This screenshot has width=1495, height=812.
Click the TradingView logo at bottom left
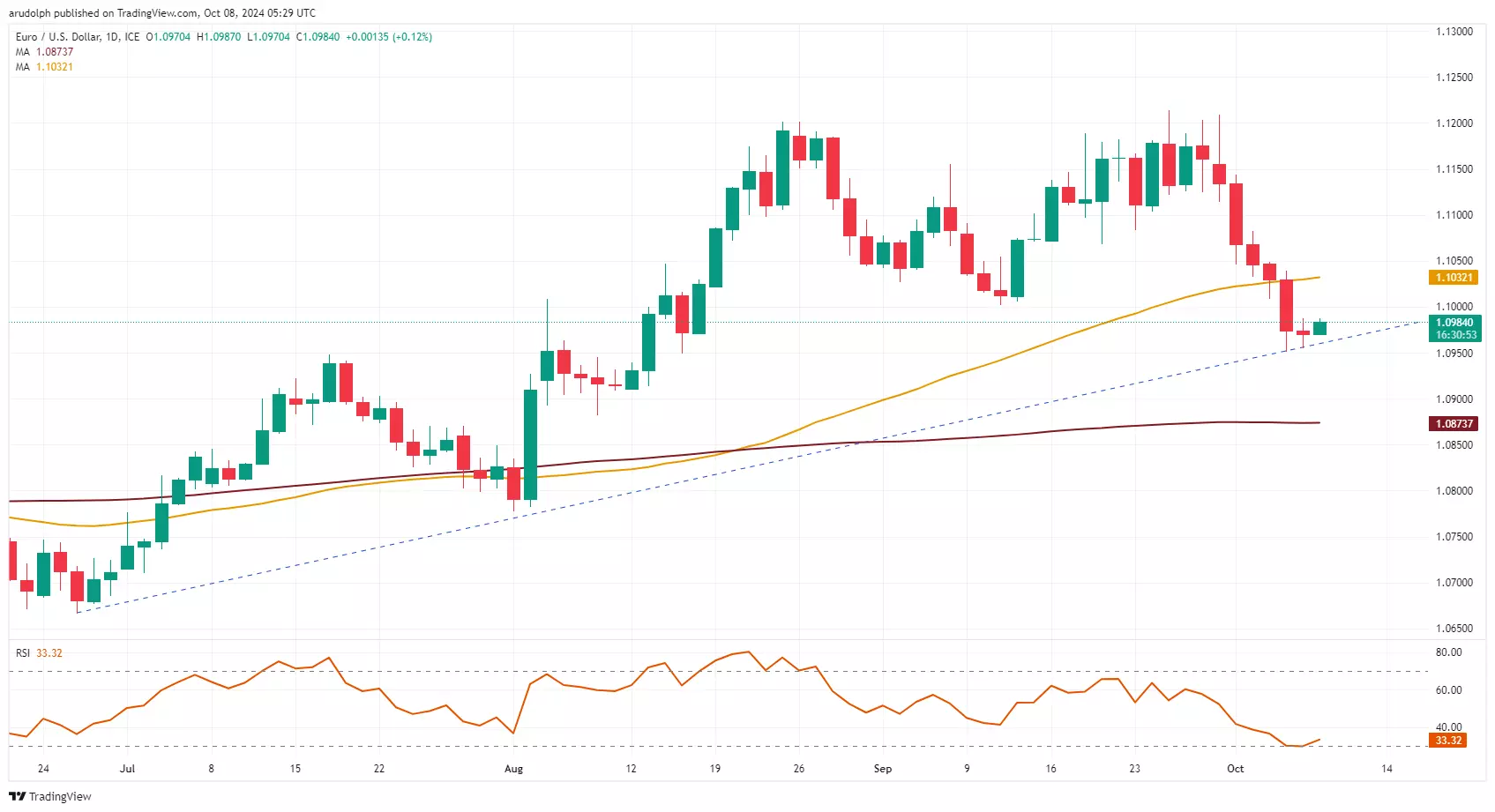coord(50,796)
